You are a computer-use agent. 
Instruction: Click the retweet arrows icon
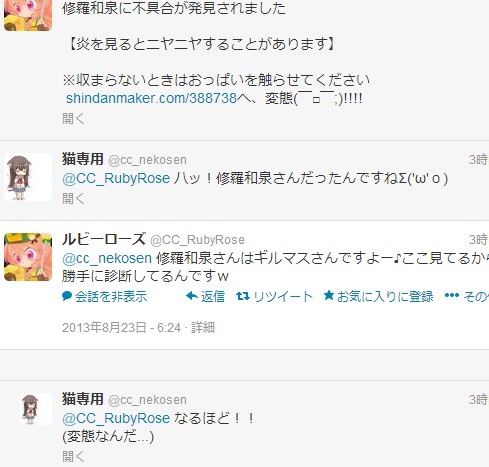pyautogui.click(x=243, y=296)
